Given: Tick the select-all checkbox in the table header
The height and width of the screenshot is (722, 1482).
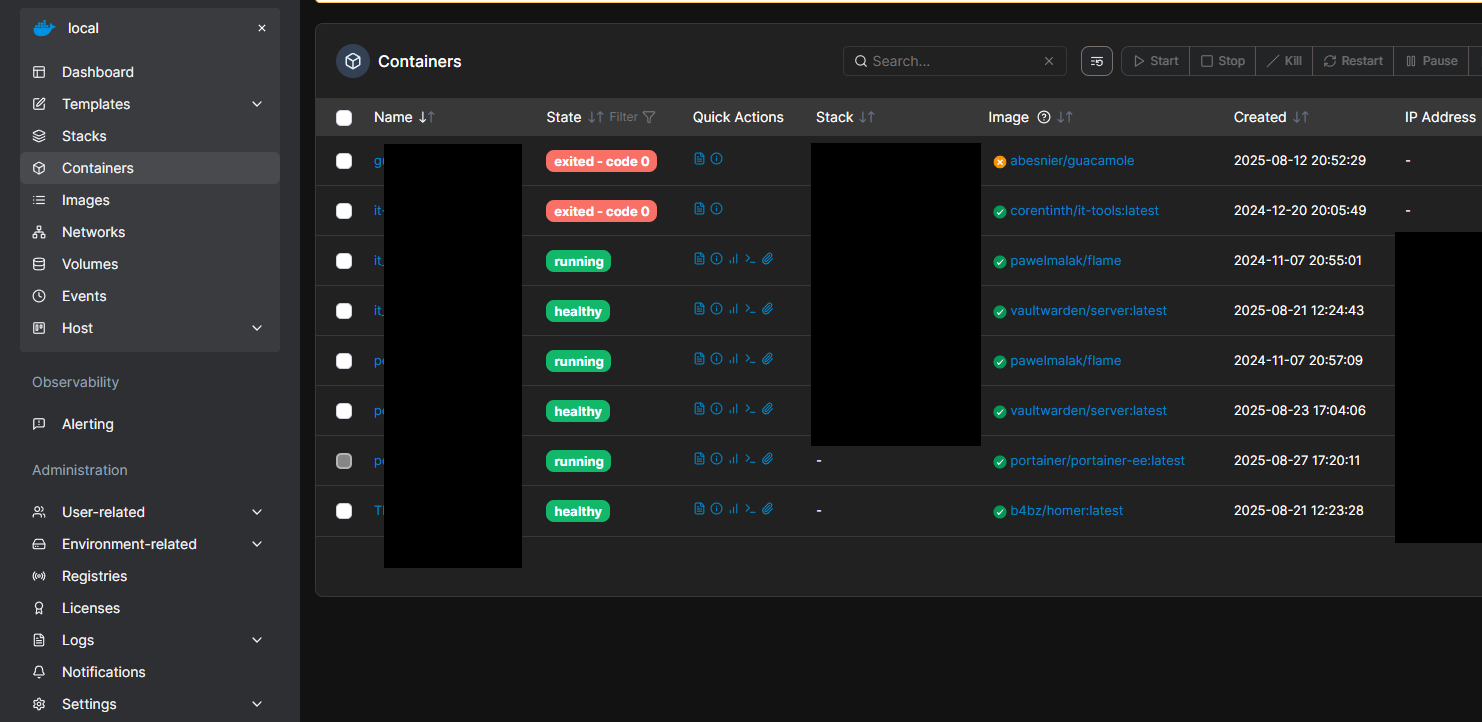Looking at the screenshot, I should (344, 118).
